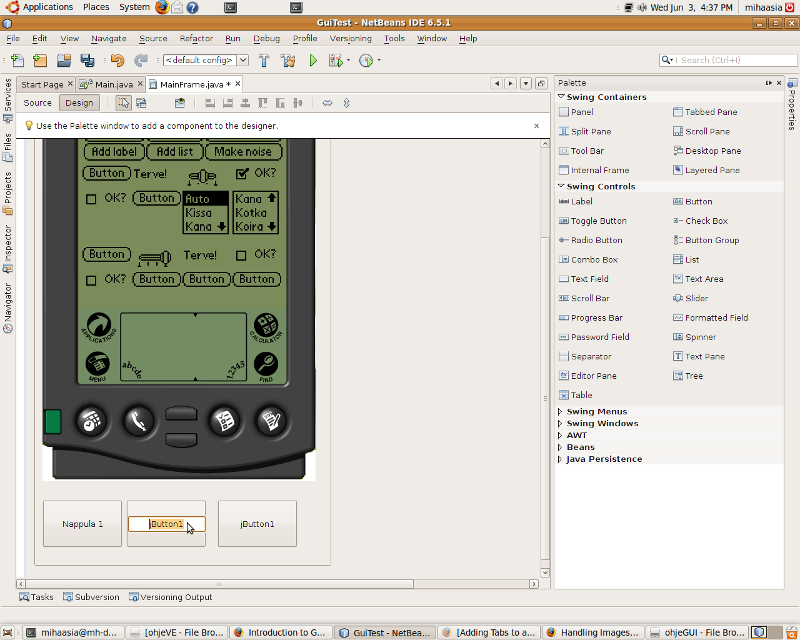800x640 pixels.
Task: Click Align Top in Row icon
Action: (263, 103)
